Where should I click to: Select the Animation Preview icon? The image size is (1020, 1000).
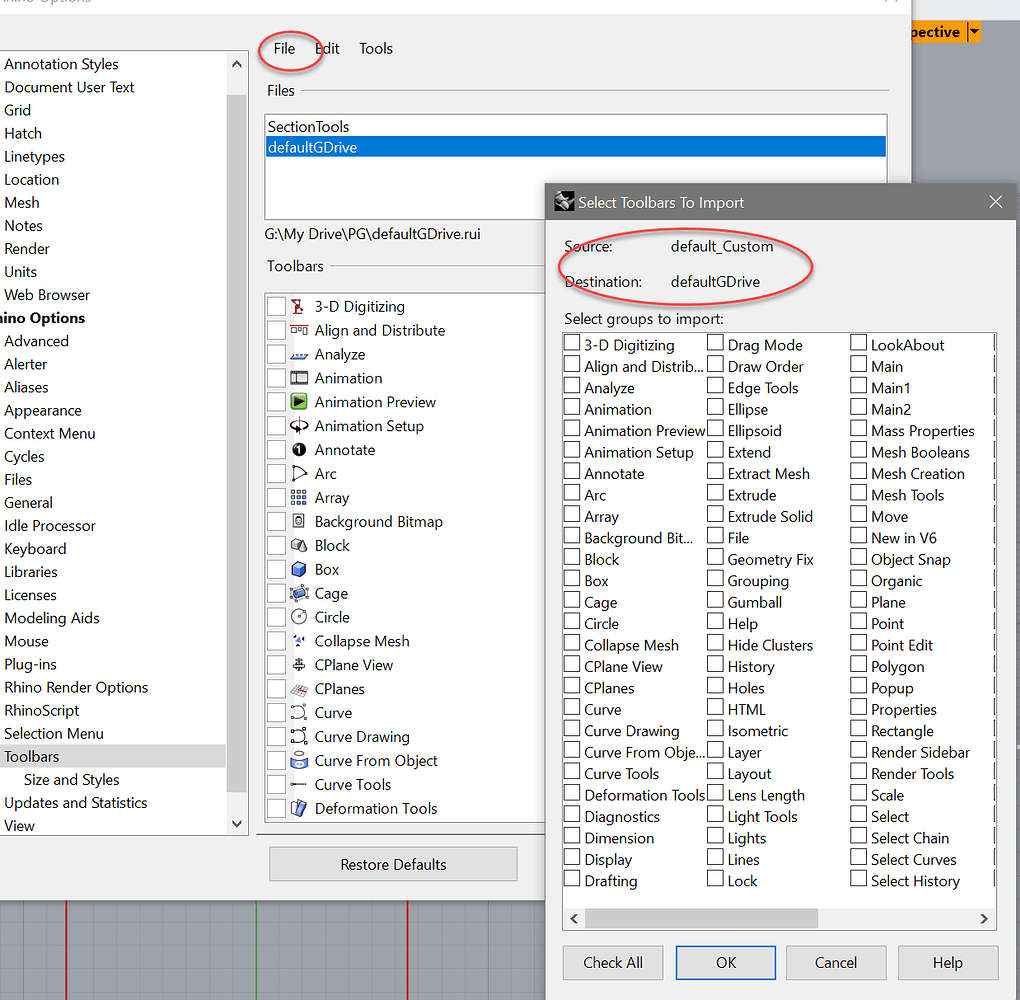[x=296, y=401]
